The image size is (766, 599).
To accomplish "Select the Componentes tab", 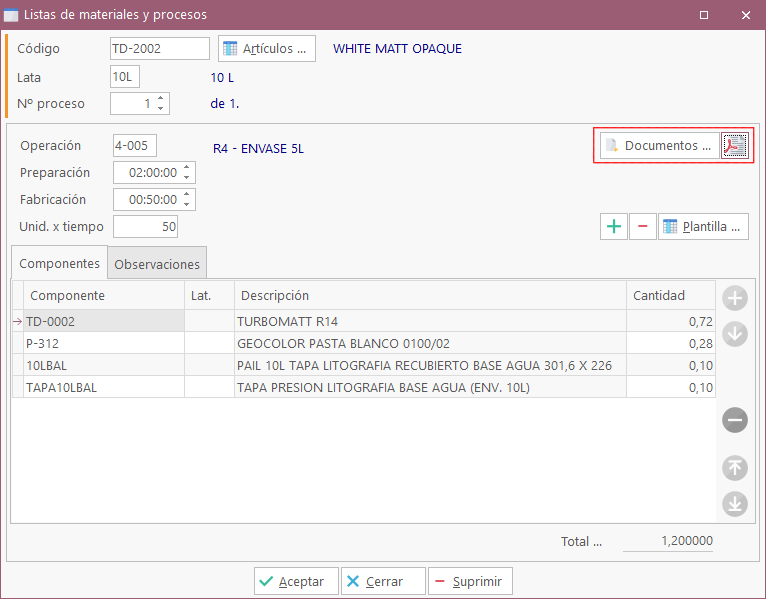I will (x=59, y=263).
